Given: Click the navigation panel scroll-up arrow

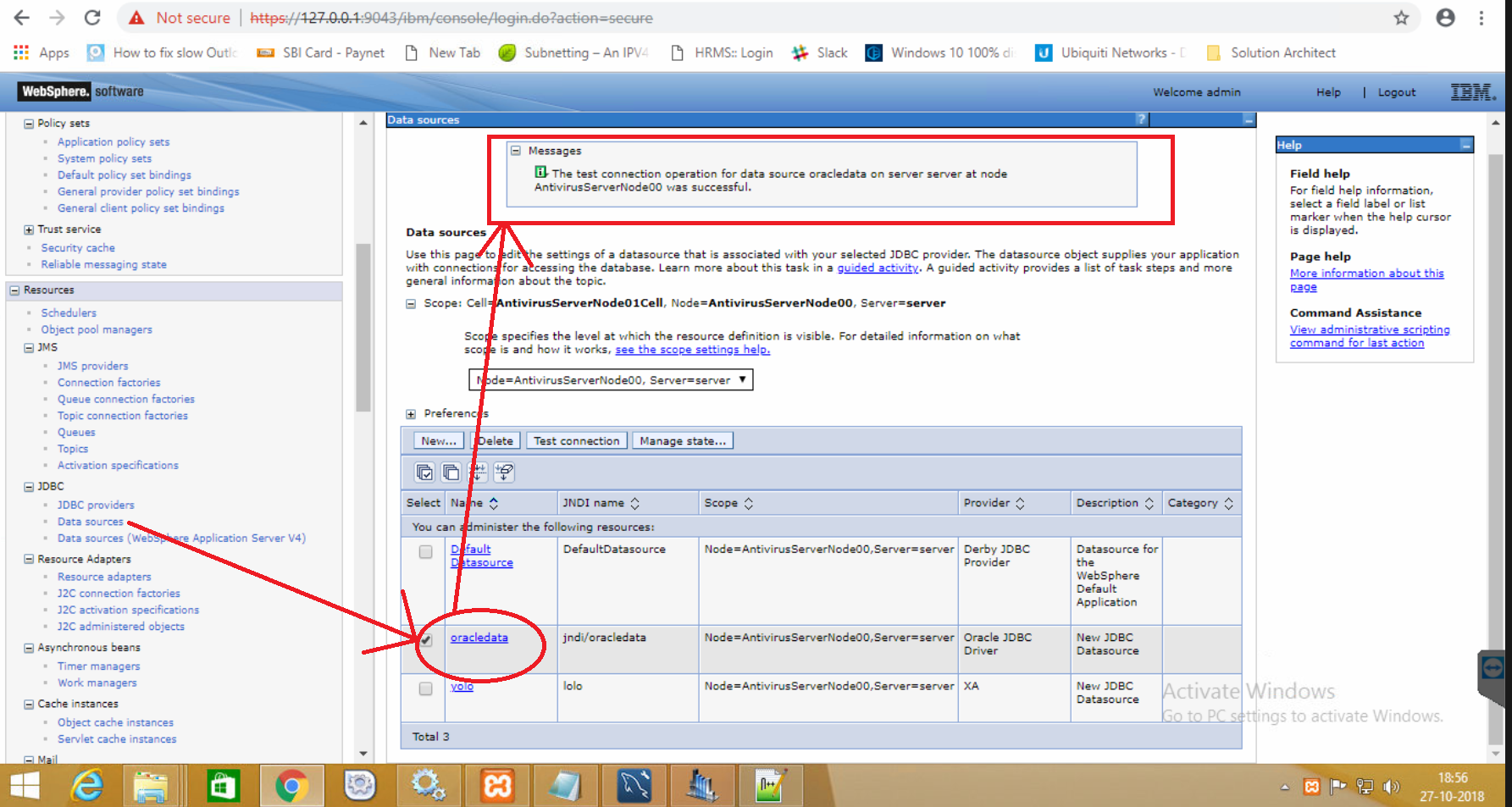Looking at the screenshot, I should (363, 123).
